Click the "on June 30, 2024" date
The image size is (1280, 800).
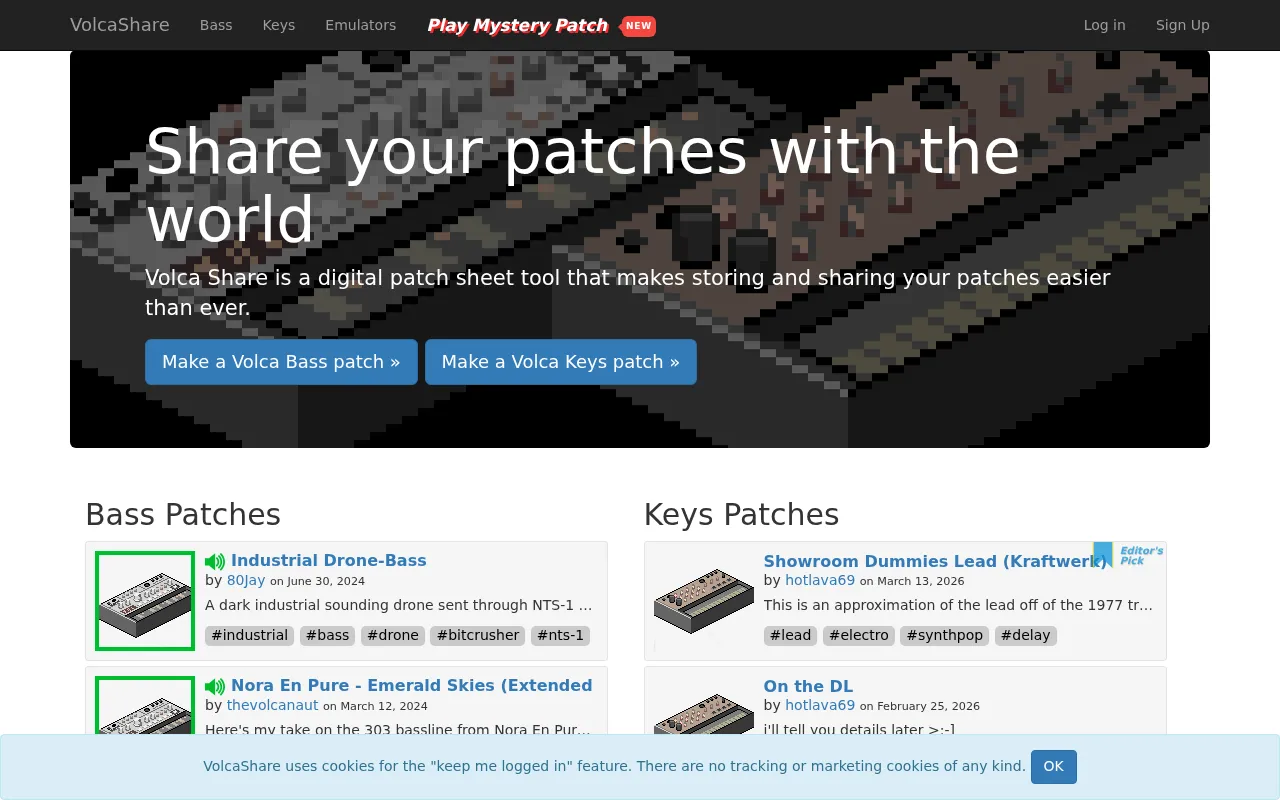[317, 581]
